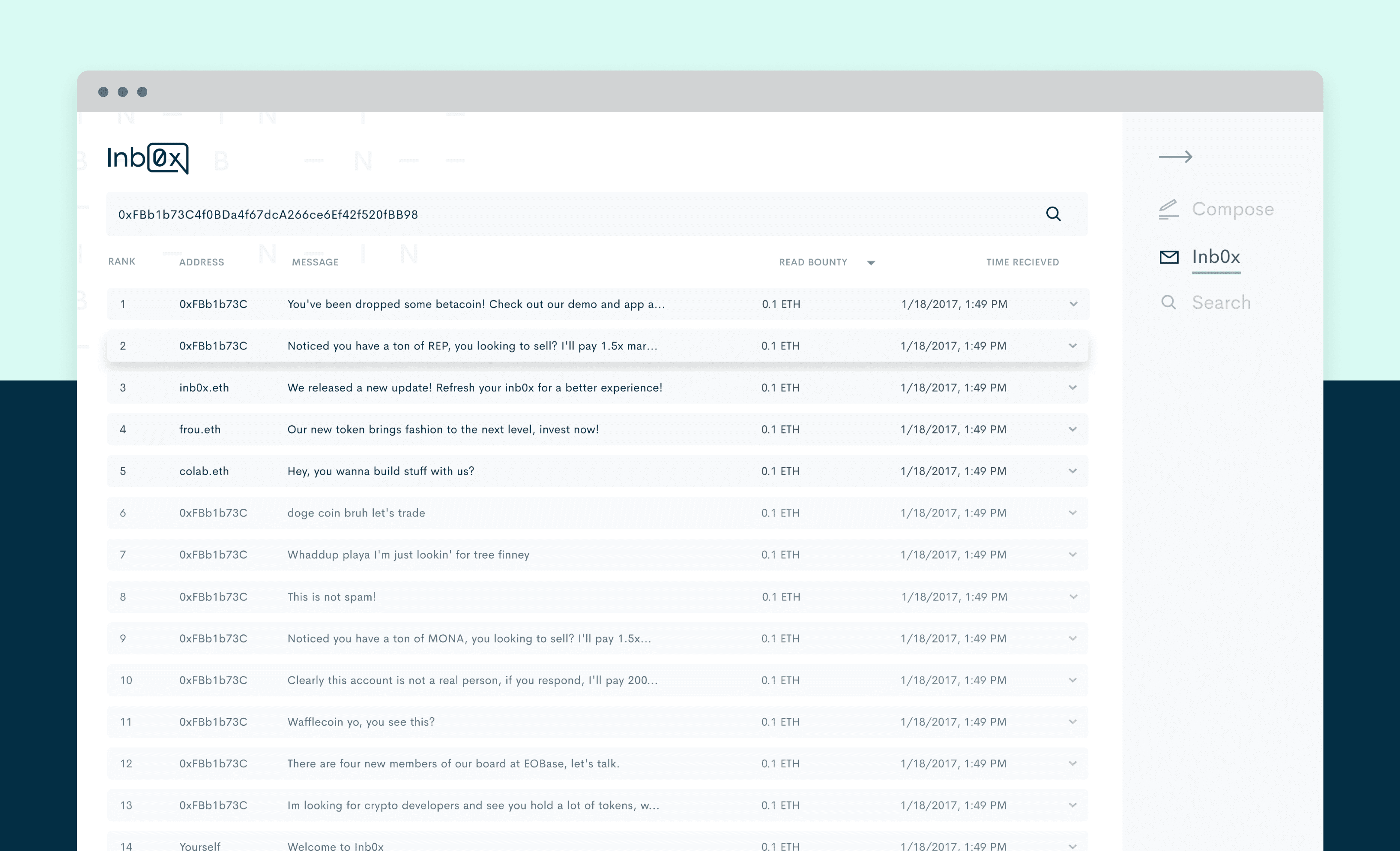Expand the inb0x.eth update message chevron

click(x=1072, y=388)
